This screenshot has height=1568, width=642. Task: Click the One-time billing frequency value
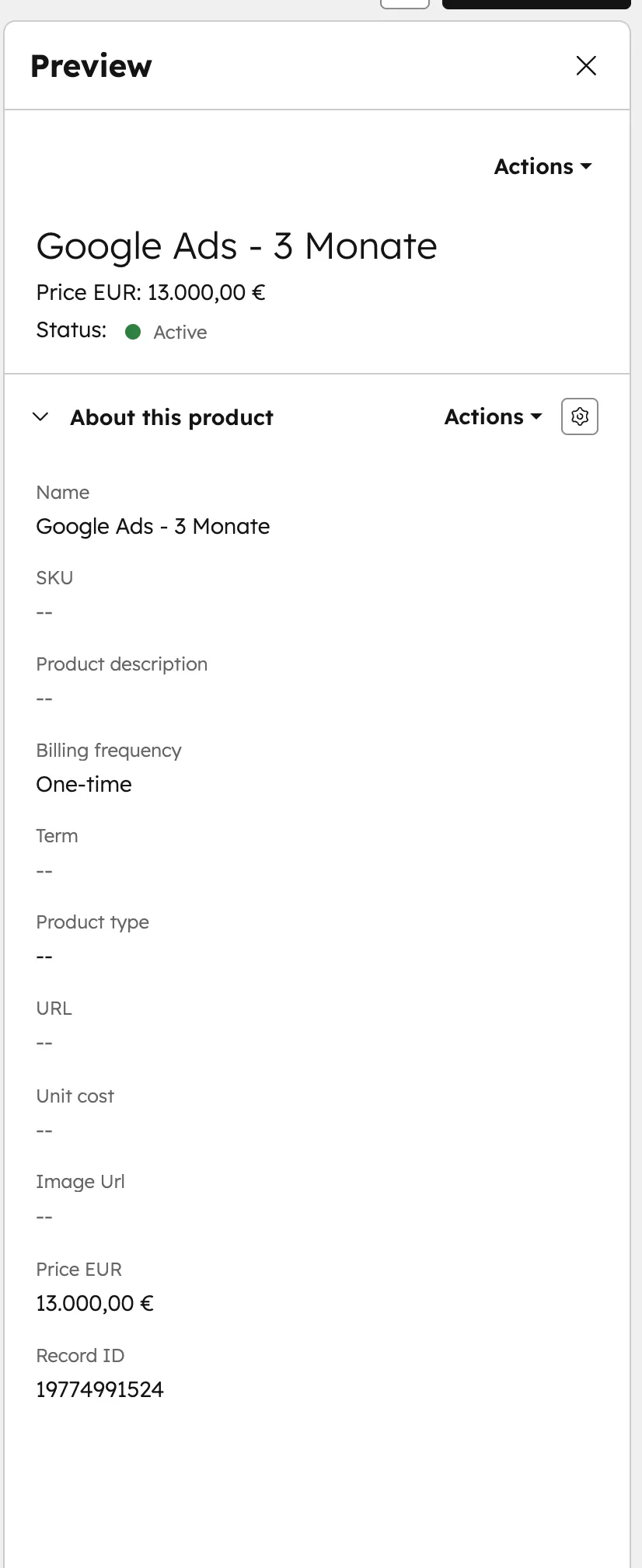pyautogui.click(x=84, y=785)
